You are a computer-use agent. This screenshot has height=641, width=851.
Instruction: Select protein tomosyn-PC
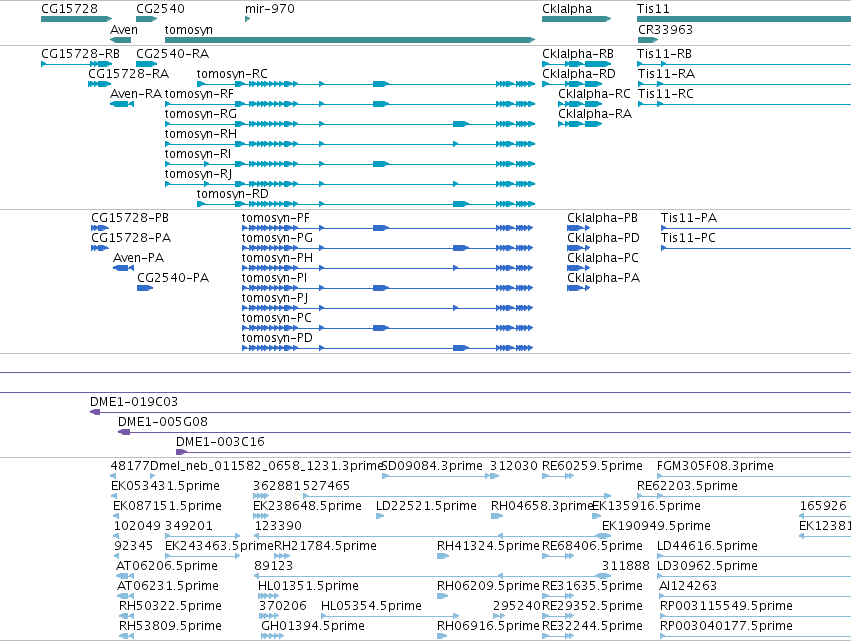388,328
